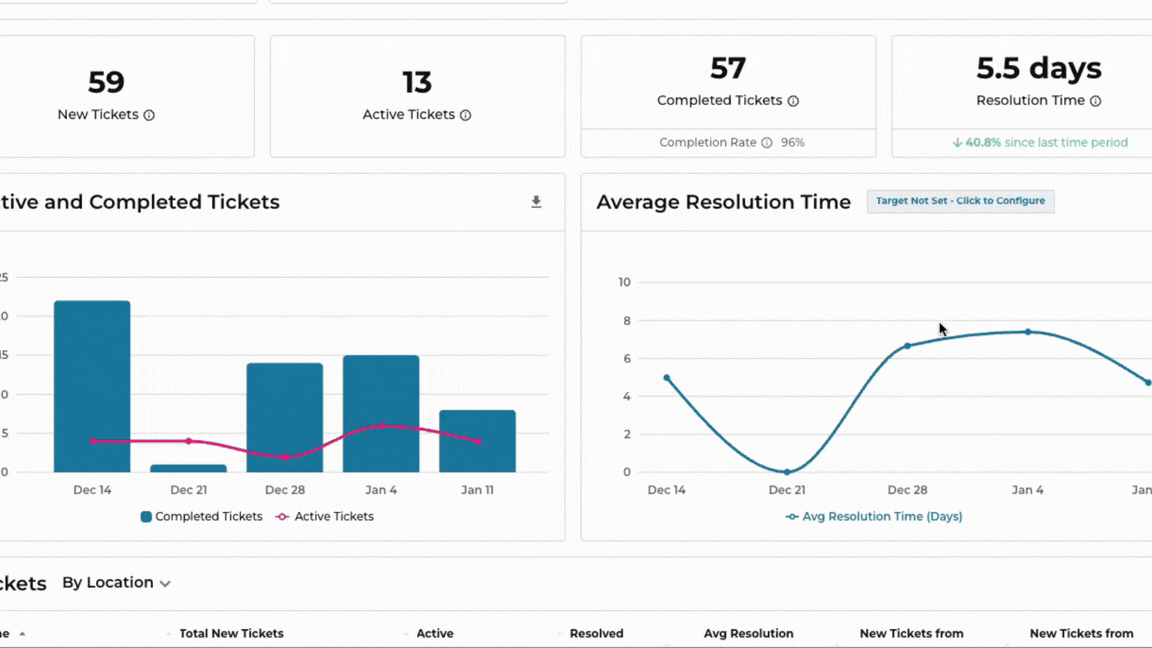The width and height of the screenshot is (1152, 648).
Task: Click the info icon beside Resolution Time
Action: coord(1095,101)
